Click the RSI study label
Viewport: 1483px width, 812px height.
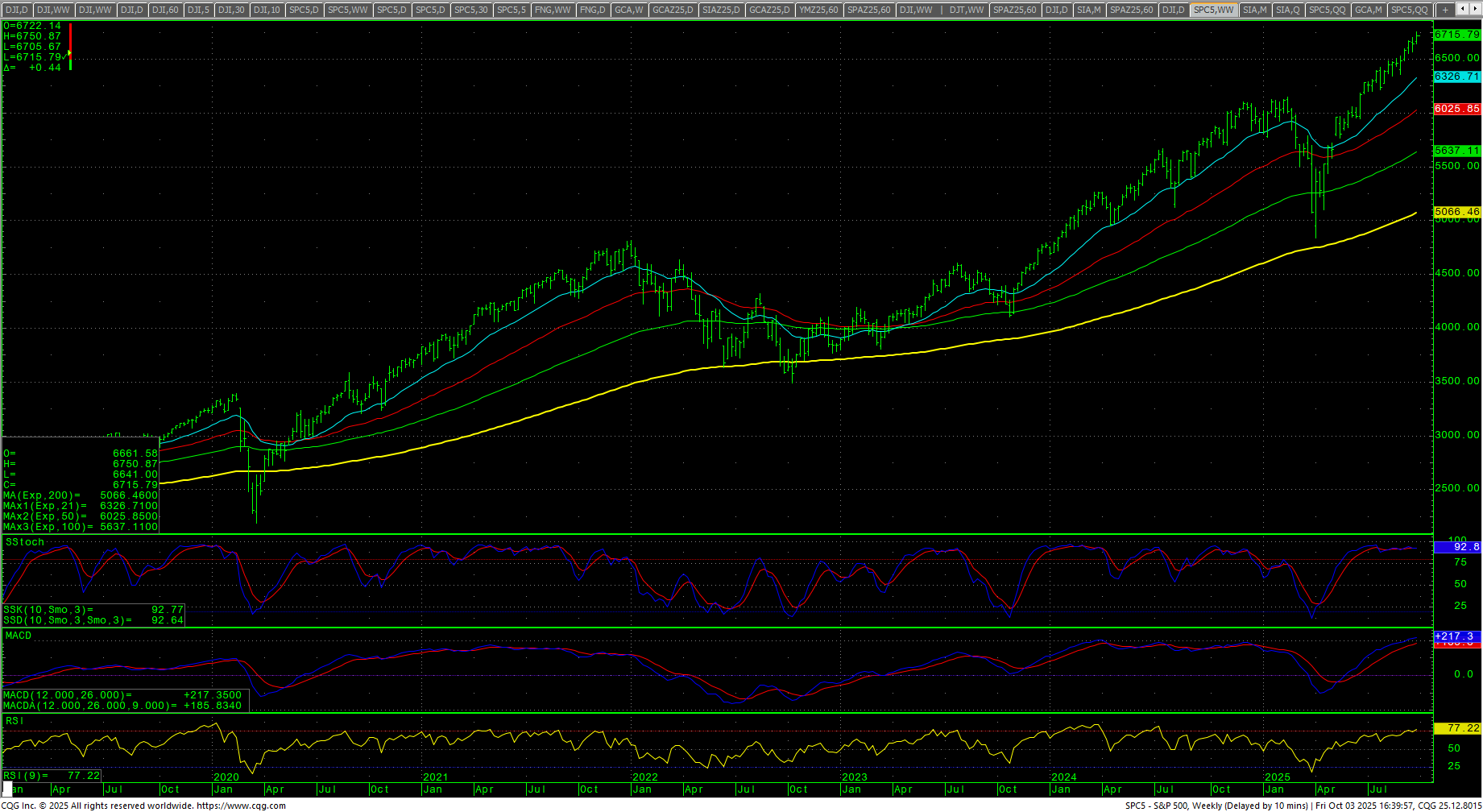click(14, 721)
